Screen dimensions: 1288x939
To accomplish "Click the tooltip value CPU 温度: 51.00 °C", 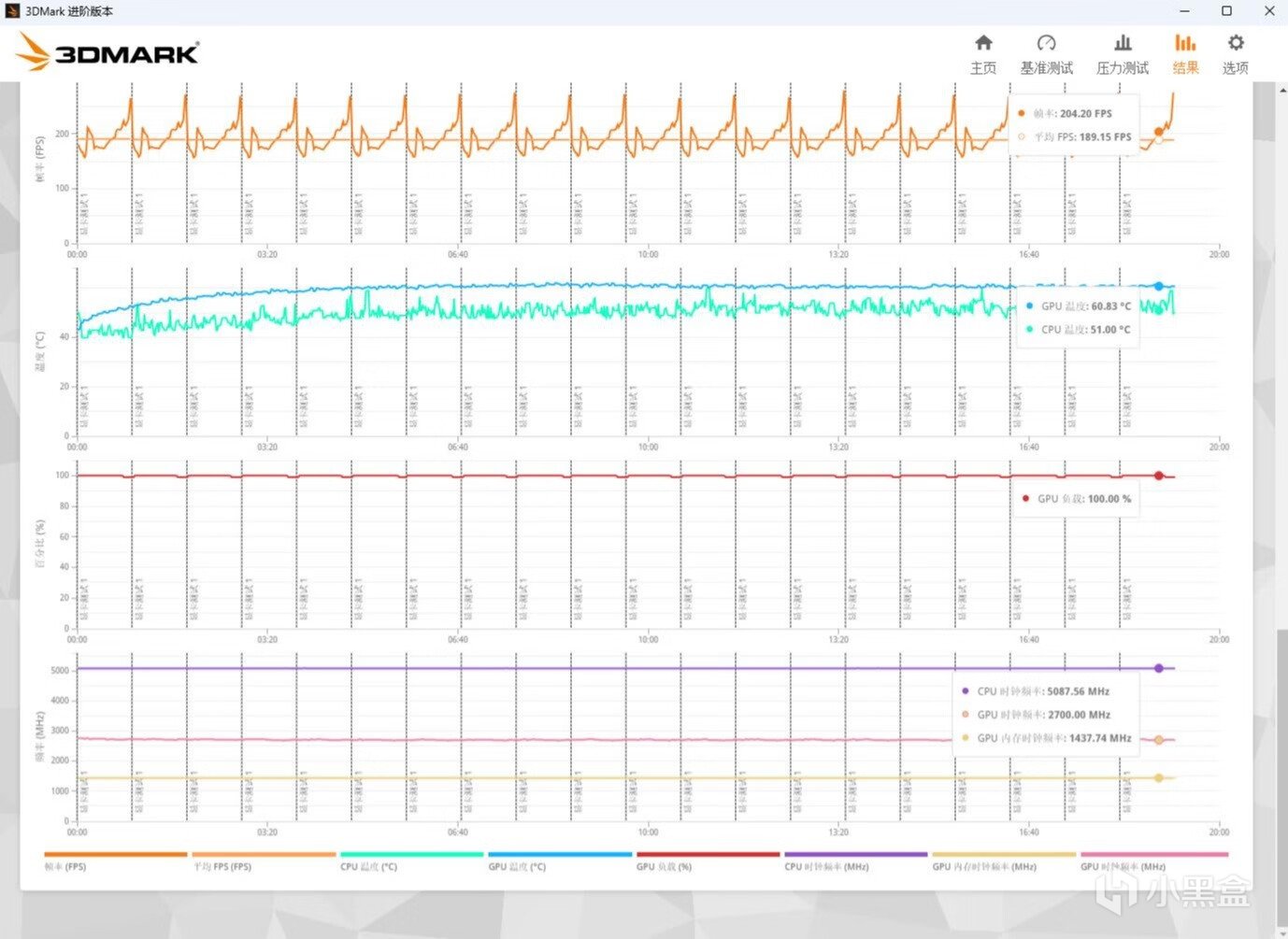I will click(x=1086, y=329).
